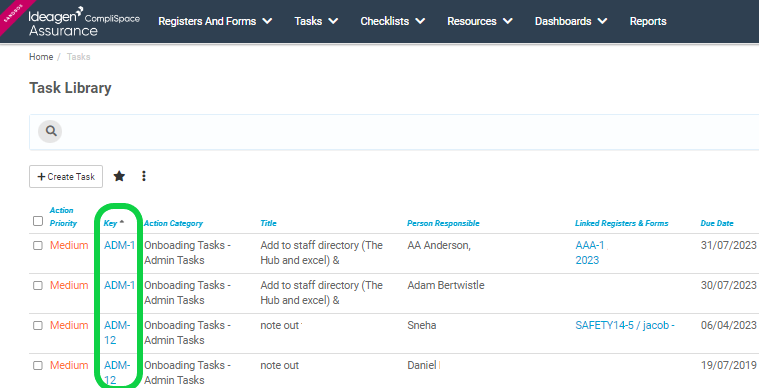Viewport: 759px width, 388px height.
Task: Click due date 06/04/2023
Action: (729, 325)
